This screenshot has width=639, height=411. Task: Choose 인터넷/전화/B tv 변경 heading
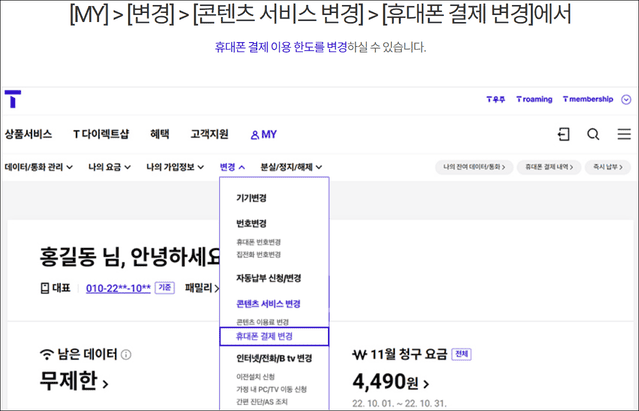click(x=274, y=358)
